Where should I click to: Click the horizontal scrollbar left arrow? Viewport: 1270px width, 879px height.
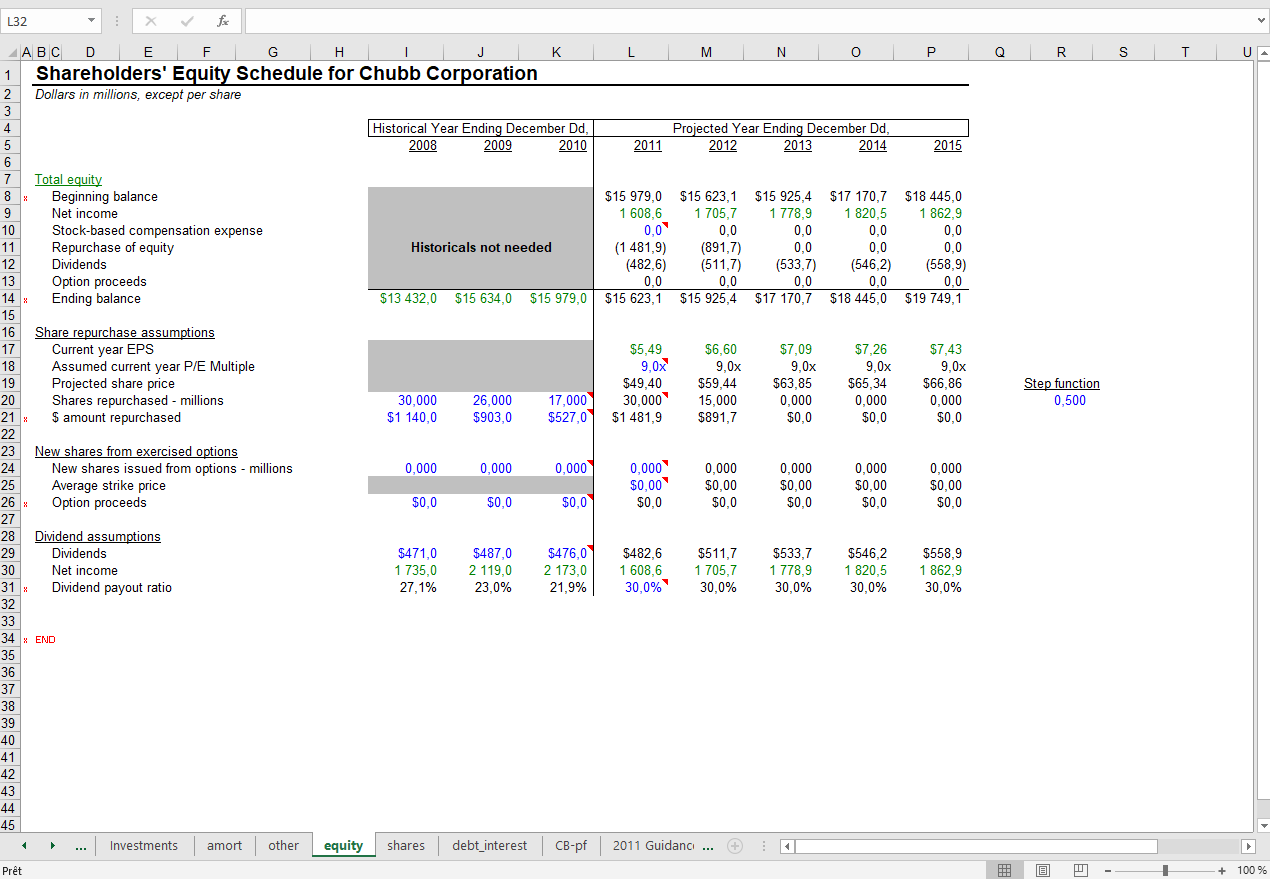787,846
